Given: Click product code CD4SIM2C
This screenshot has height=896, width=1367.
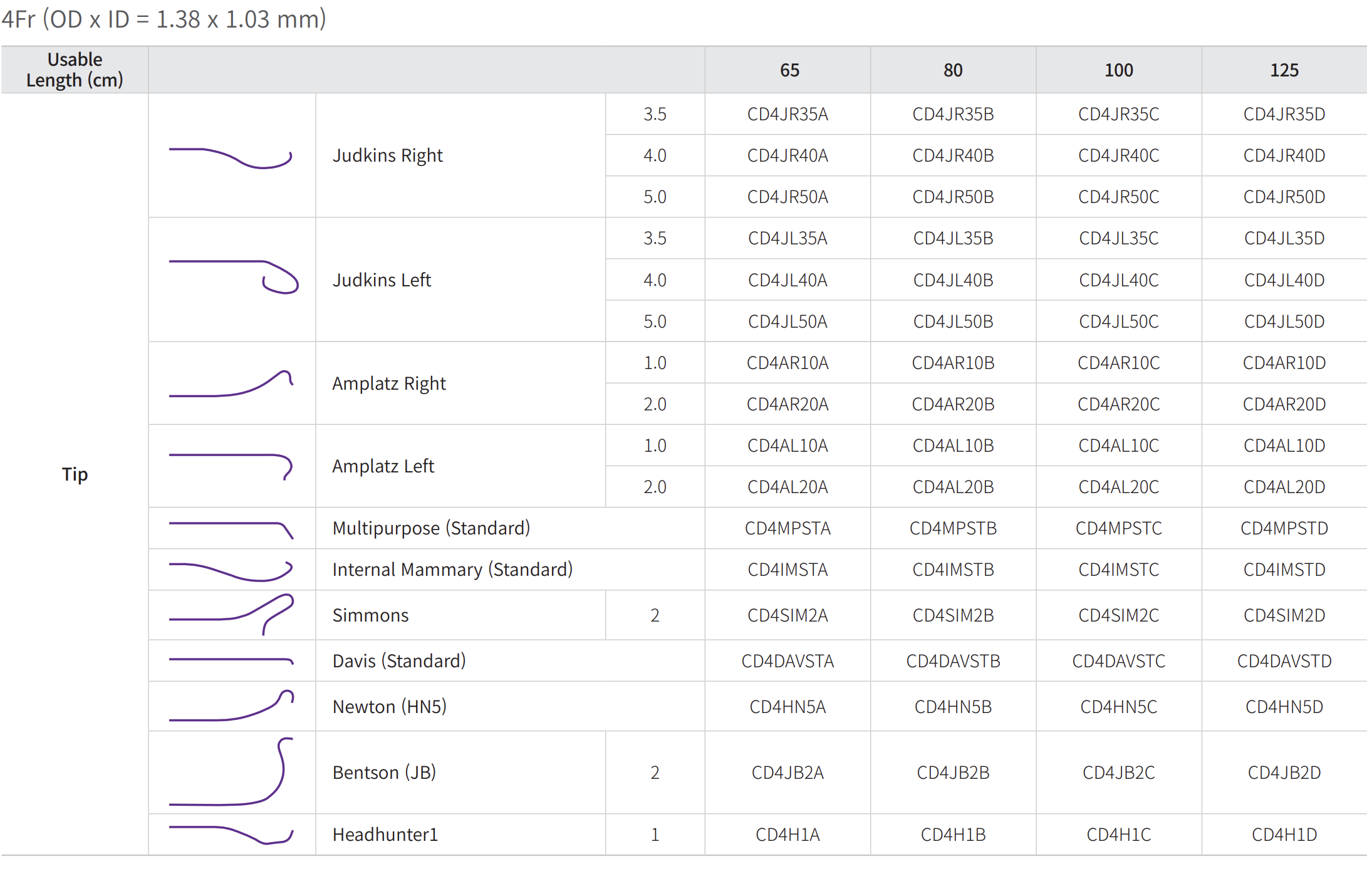Looking at the screenshot, I should click(1118, 615).
